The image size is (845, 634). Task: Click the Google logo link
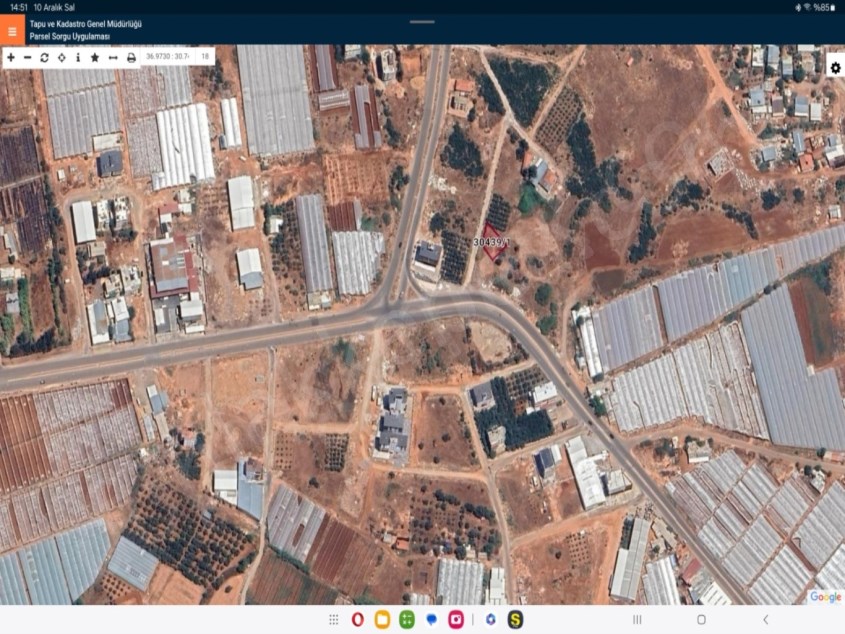[x=825, y=596]
